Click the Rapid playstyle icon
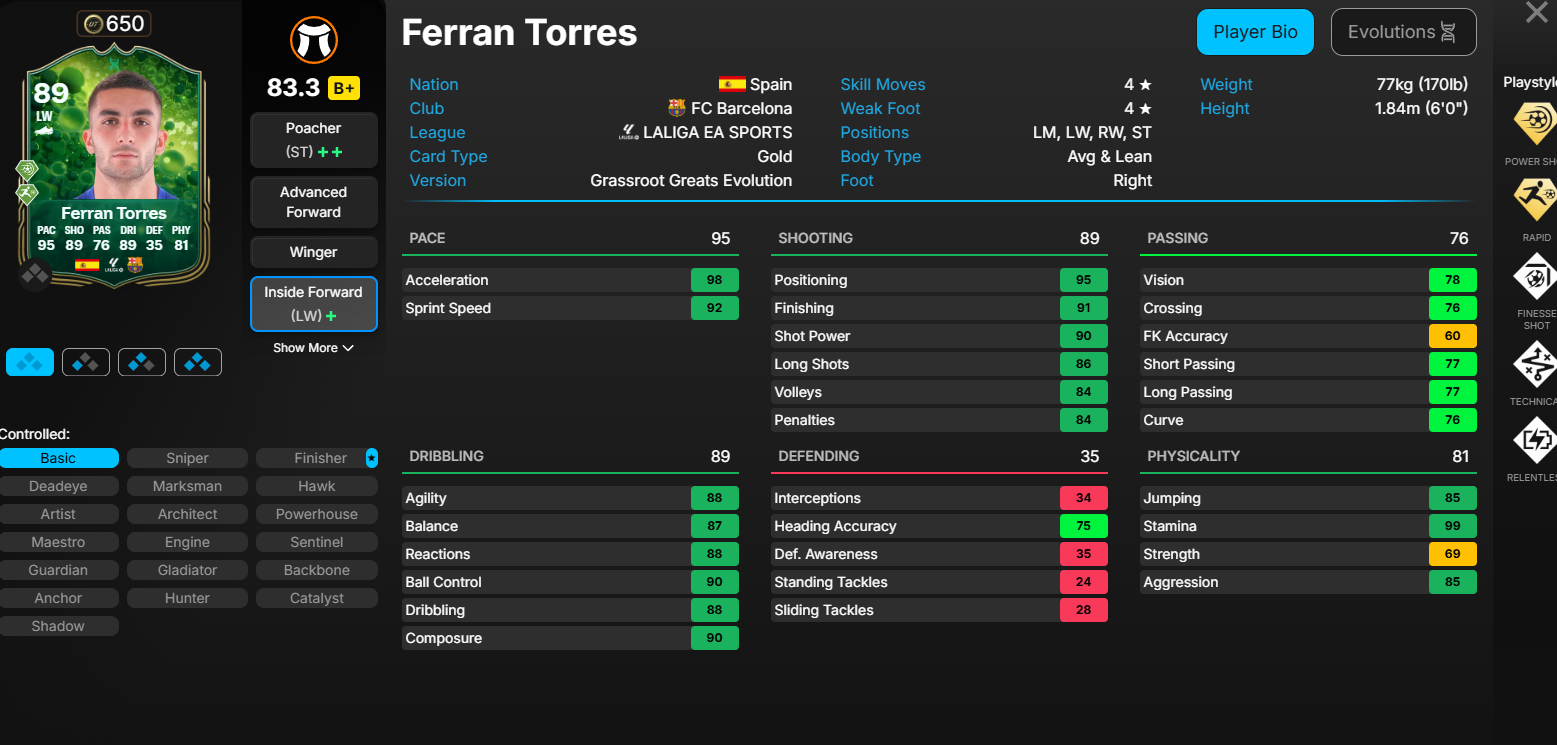This screenshot has width=1557, height=745. pos(1534,199)
